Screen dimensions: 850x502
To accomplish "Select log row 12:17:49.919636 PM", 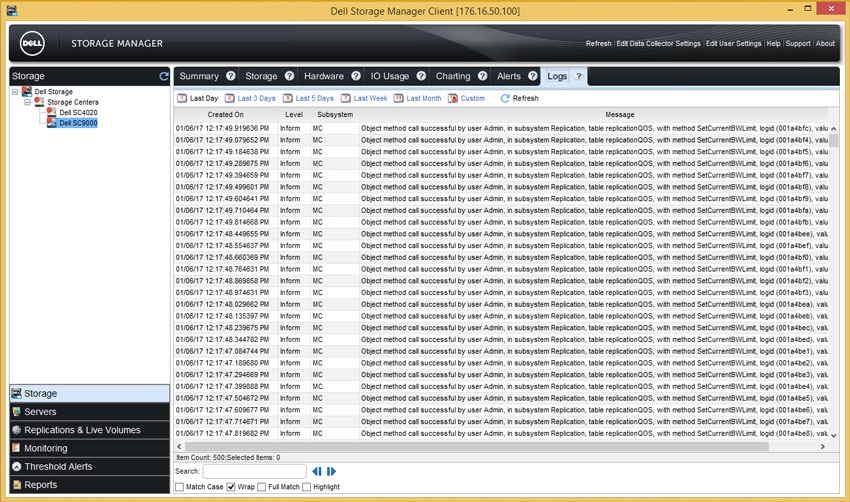I will point(501,128).
